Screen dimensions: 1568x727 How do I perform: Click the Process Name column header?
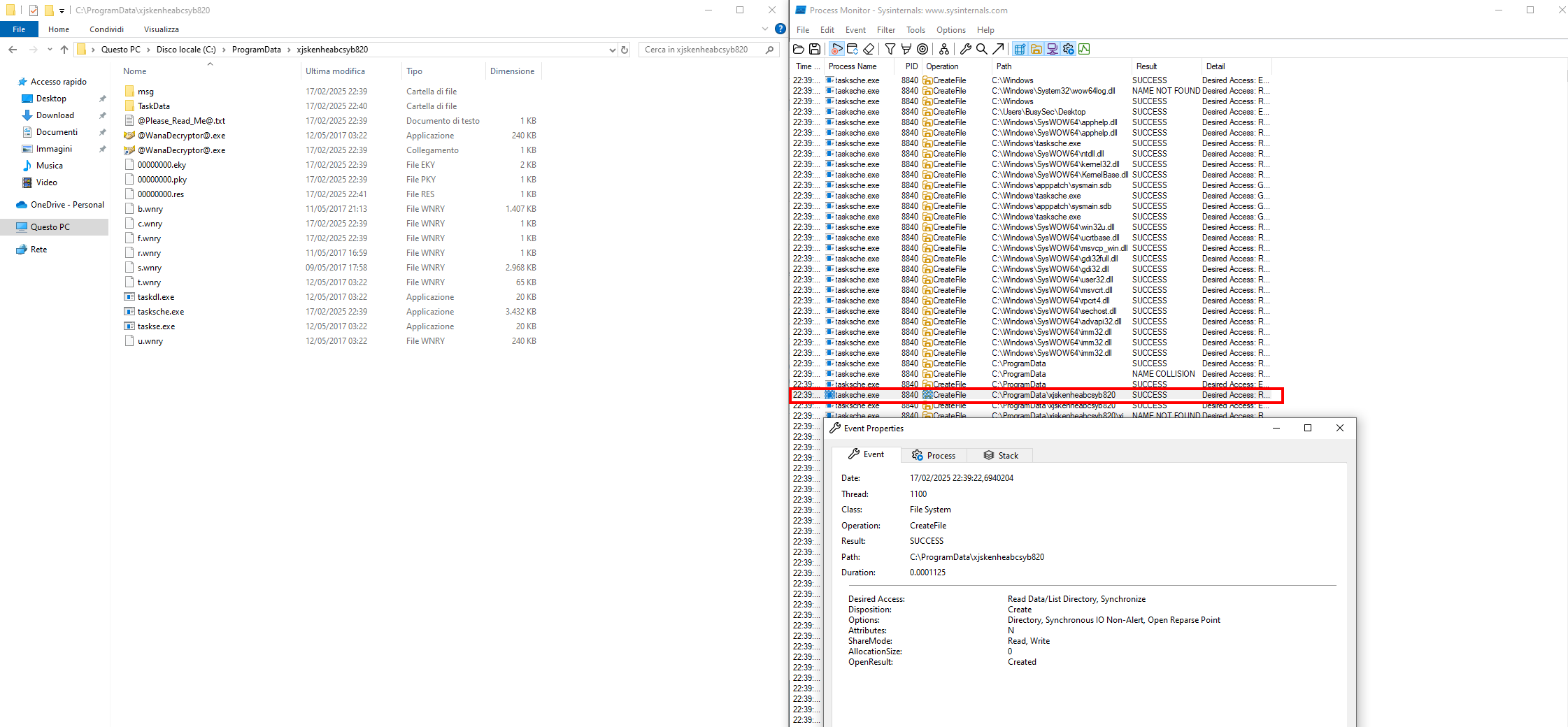(859, 66)
